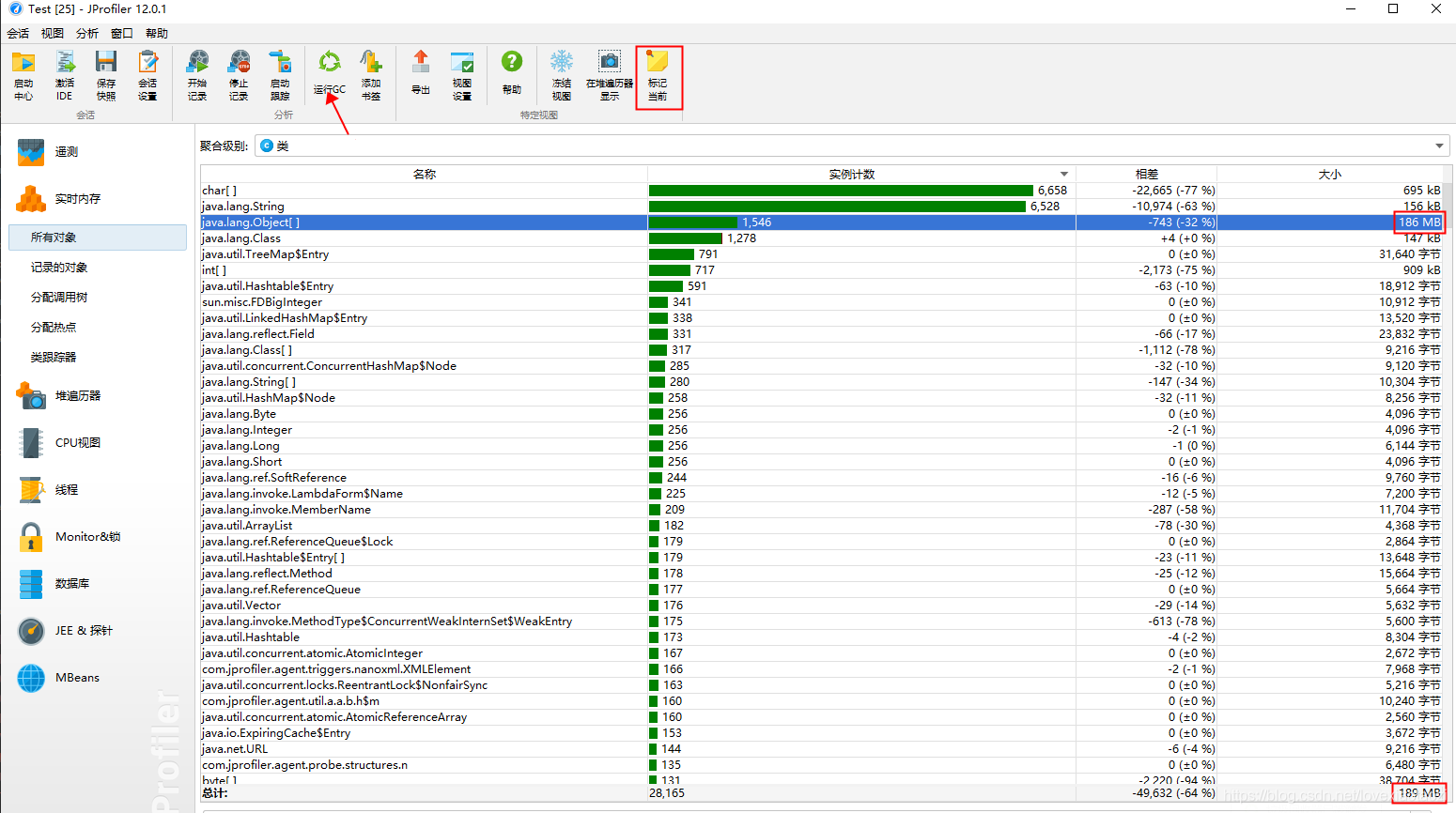
Task: Click the 停止记录 stop recording icon
Action: click(239, 64)
